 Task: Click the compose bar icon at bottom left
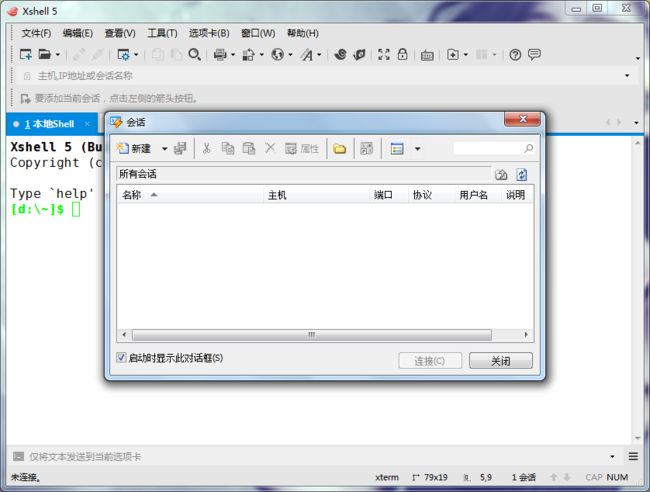pyautogui.click(x=18, y=456)
